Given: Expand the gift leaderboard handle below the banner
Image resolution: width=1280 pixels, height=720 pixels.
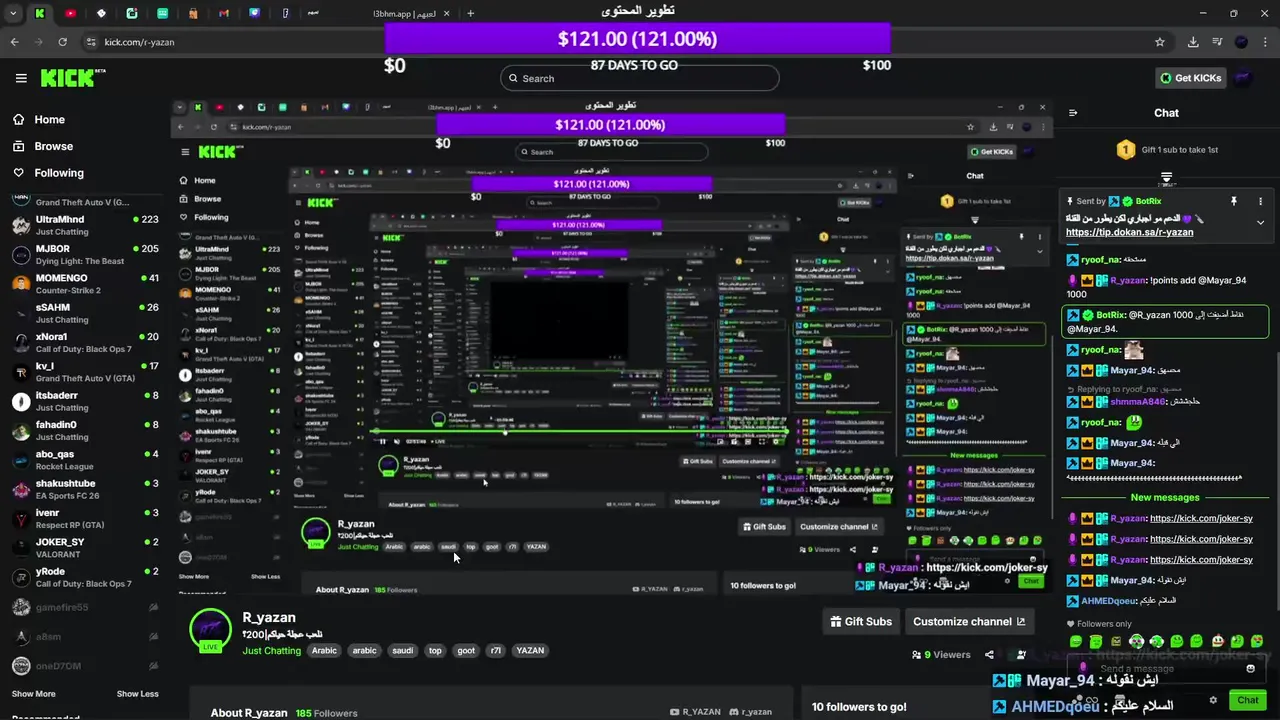Looking at the screenshot, I should pos(1166,178).
